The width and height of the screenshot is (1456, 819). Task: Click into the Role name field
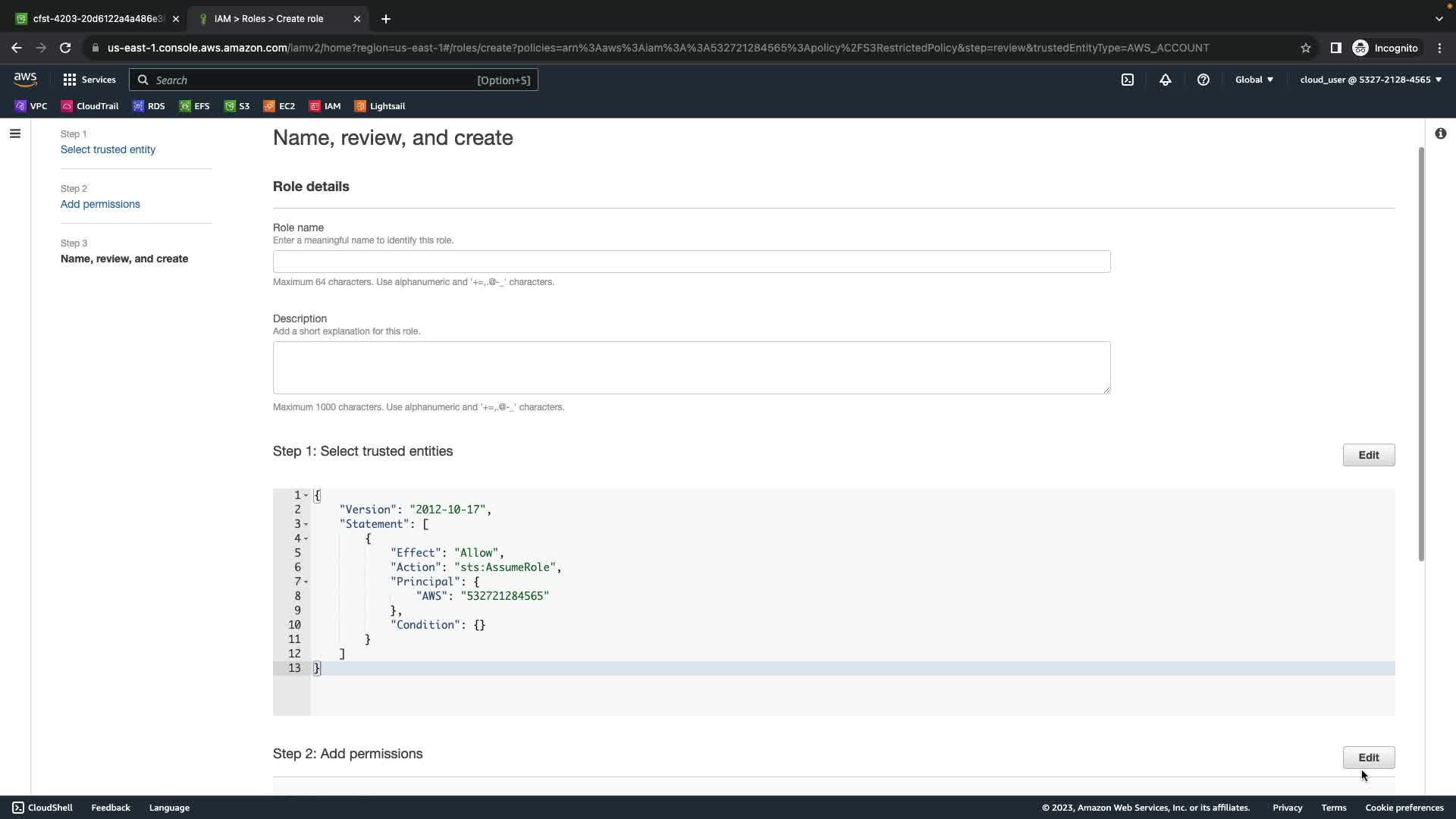click(x=691, y=262)
